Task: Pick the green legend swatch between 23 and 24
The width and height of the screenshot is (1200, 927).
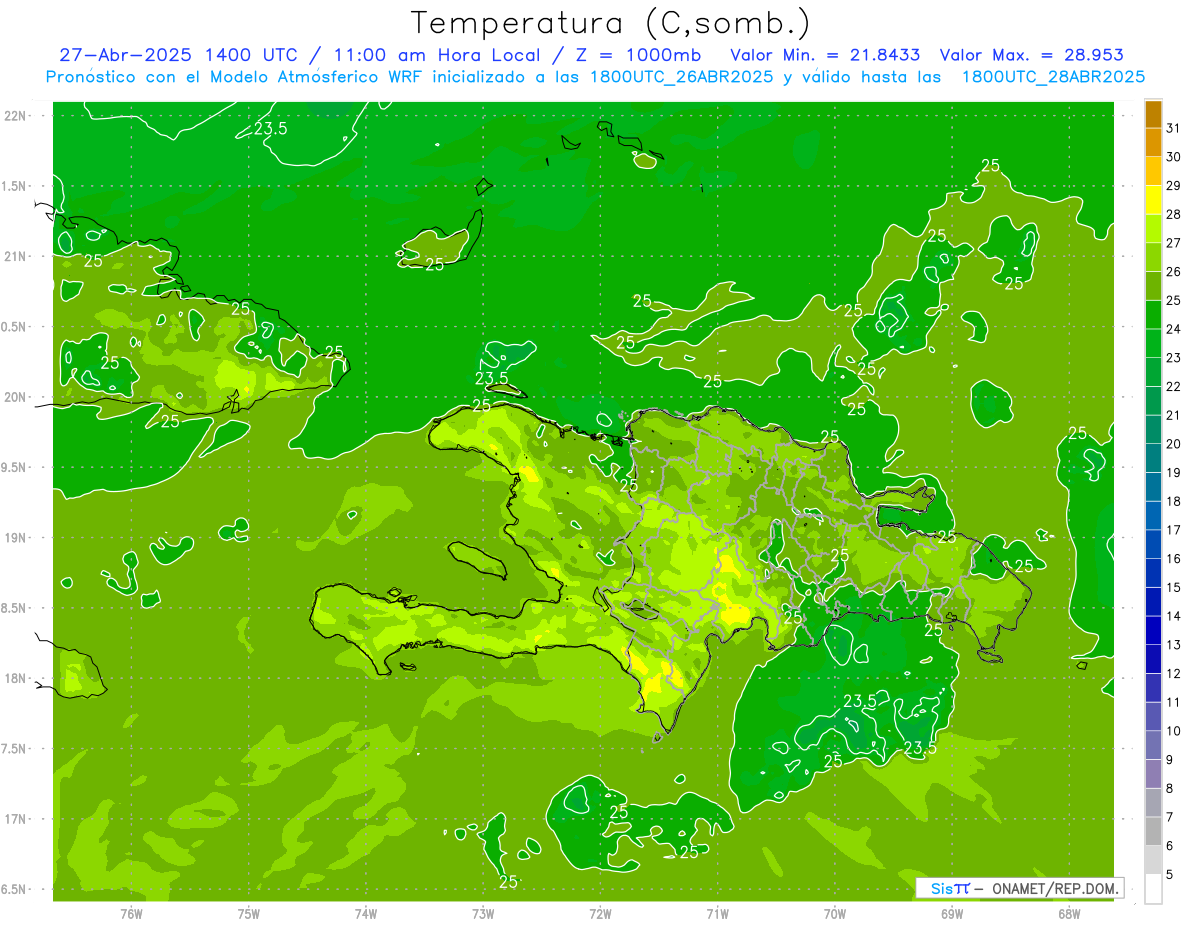Action: [x=1153, y=343]
